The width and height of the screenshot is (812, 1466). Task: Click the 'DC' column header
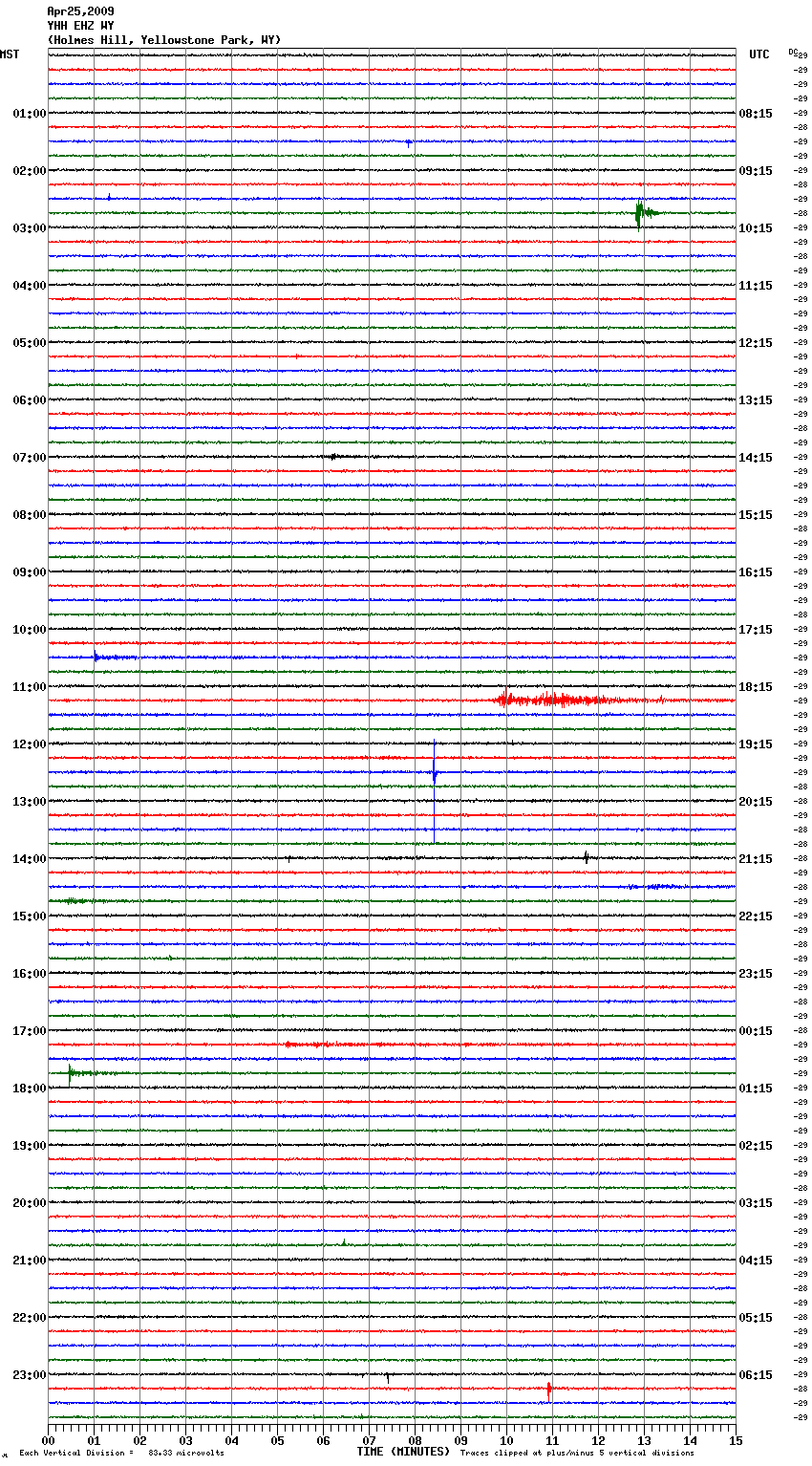click(793, 52)
